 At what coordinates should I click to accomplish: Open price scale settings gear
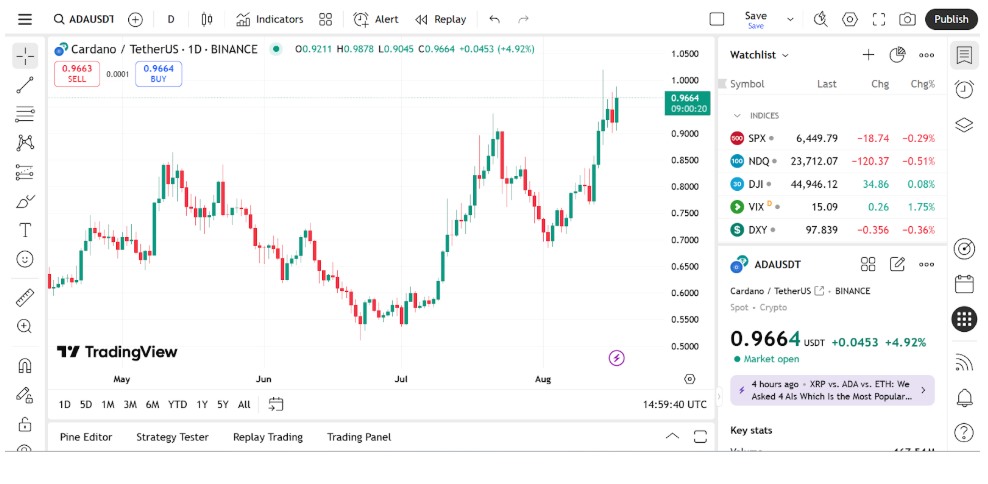pyautogui.click(x=690, y=379)
